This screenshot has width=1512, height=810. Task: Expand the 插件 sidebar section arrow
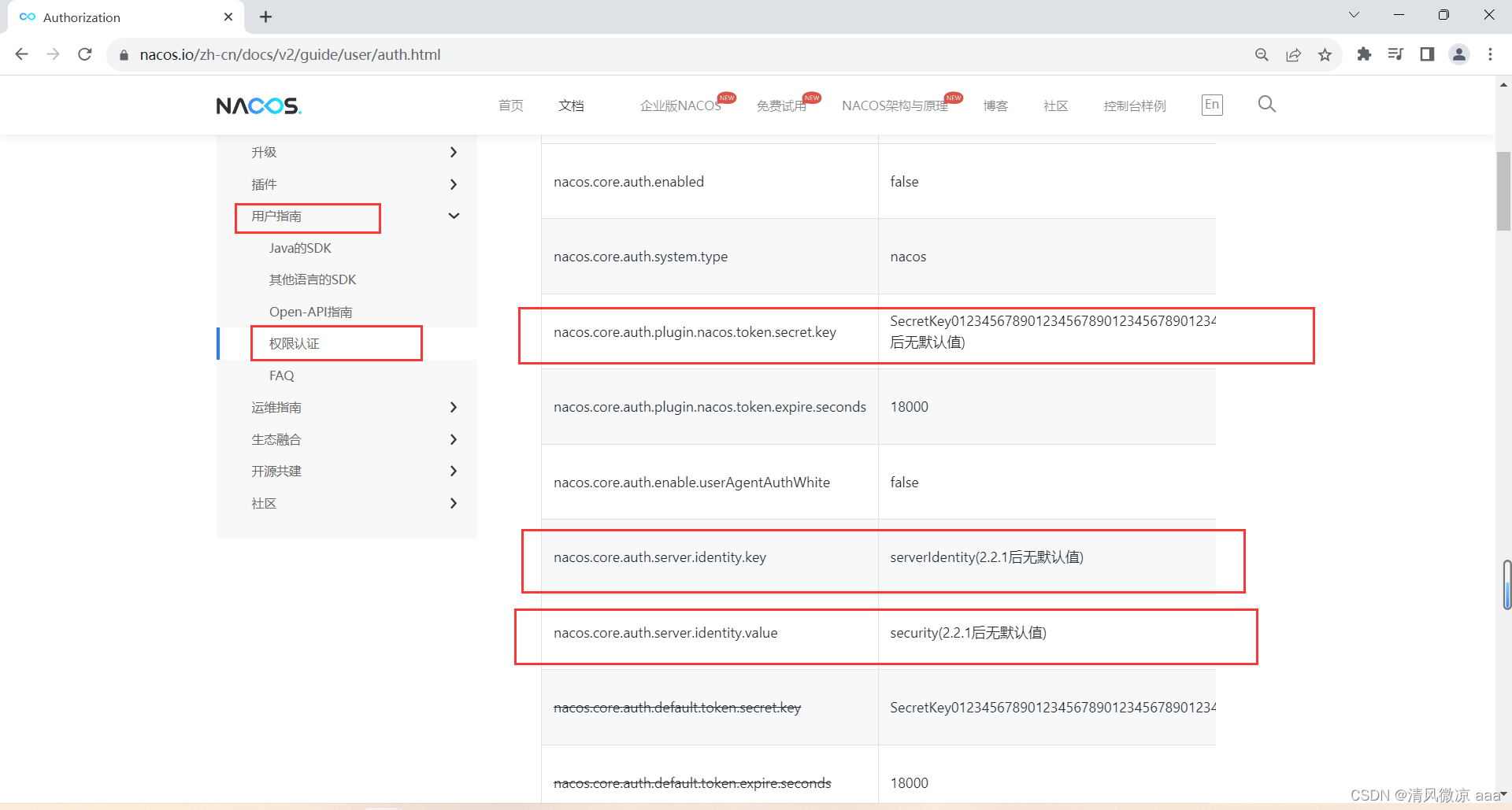tap(454, 184)
